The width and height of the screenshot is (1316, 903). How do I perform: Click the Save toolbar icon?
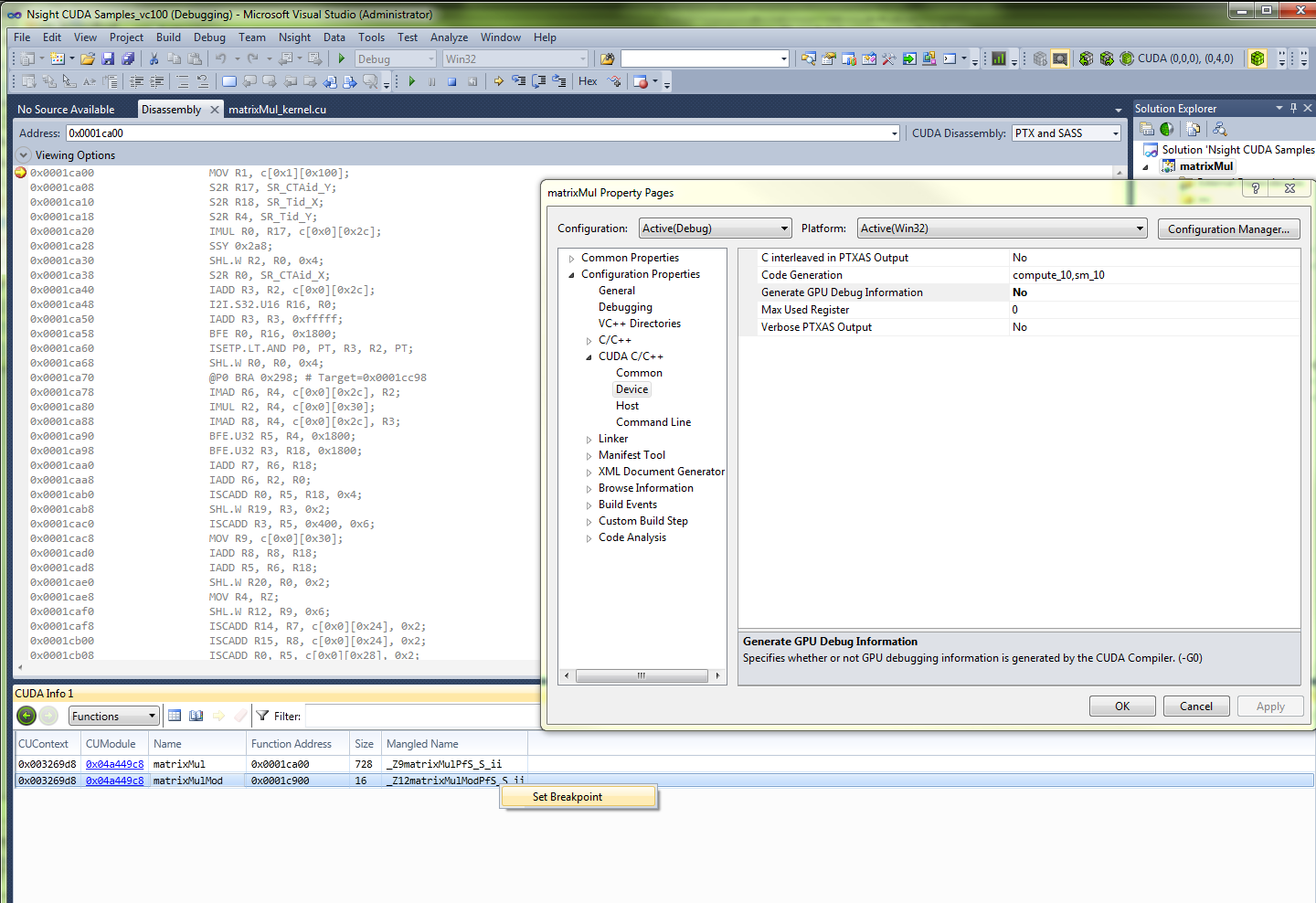click(x=108, y=58)
